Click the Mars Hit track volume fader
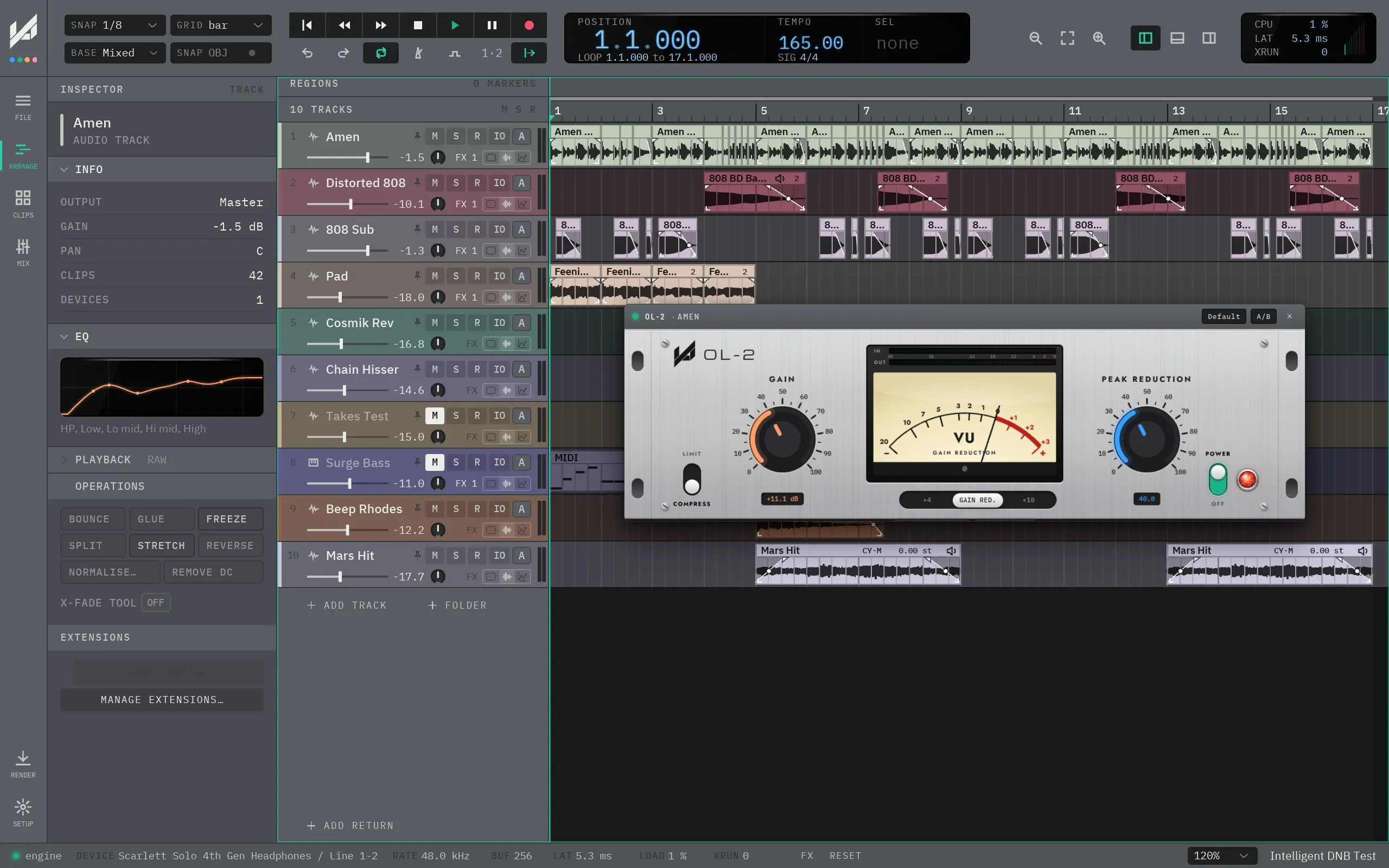This screenshot has width=1389, height=868. coord(348,576)
